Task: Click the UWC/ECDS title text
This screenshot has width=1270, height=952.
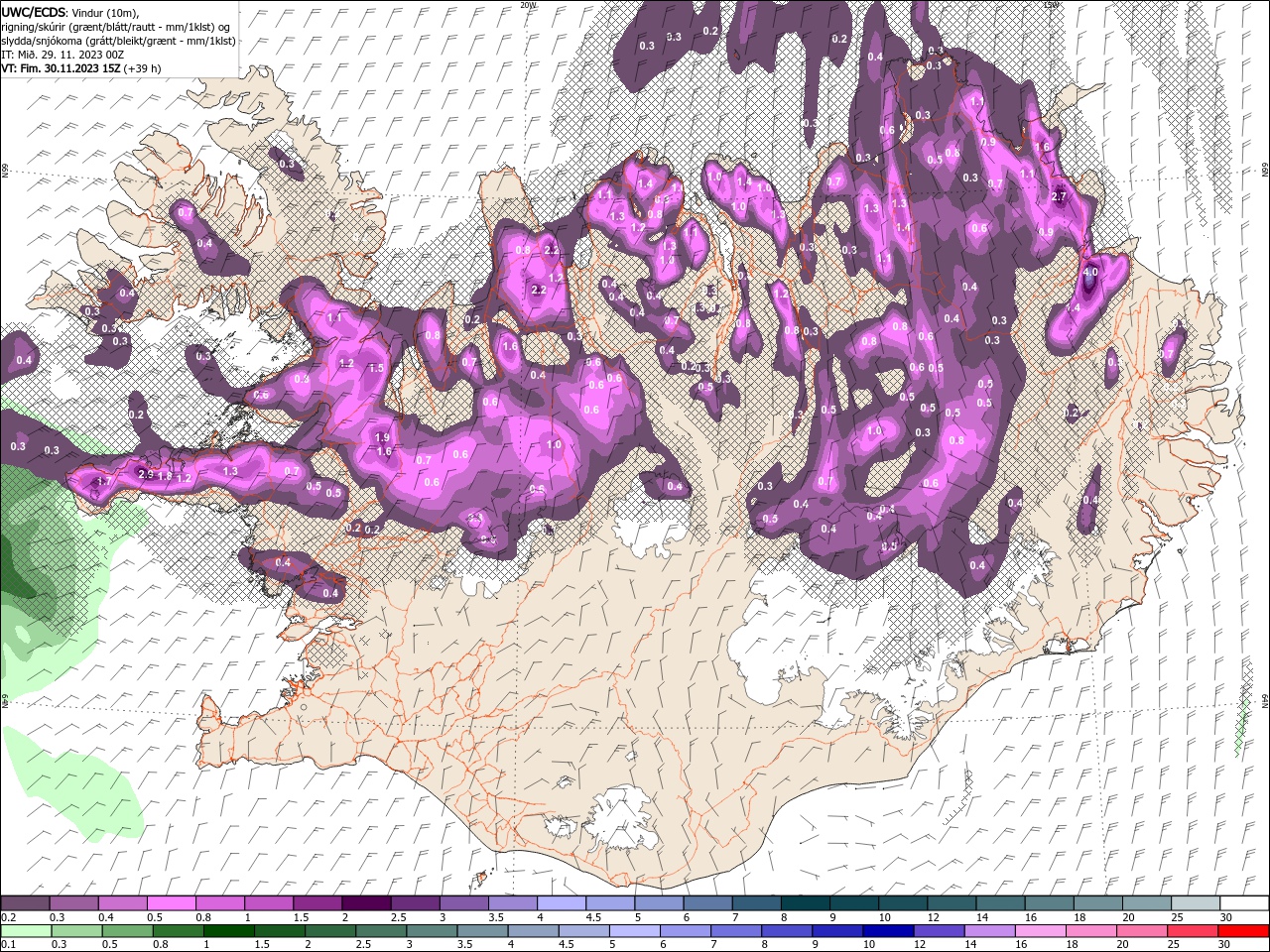Action: tap(33, 12)
